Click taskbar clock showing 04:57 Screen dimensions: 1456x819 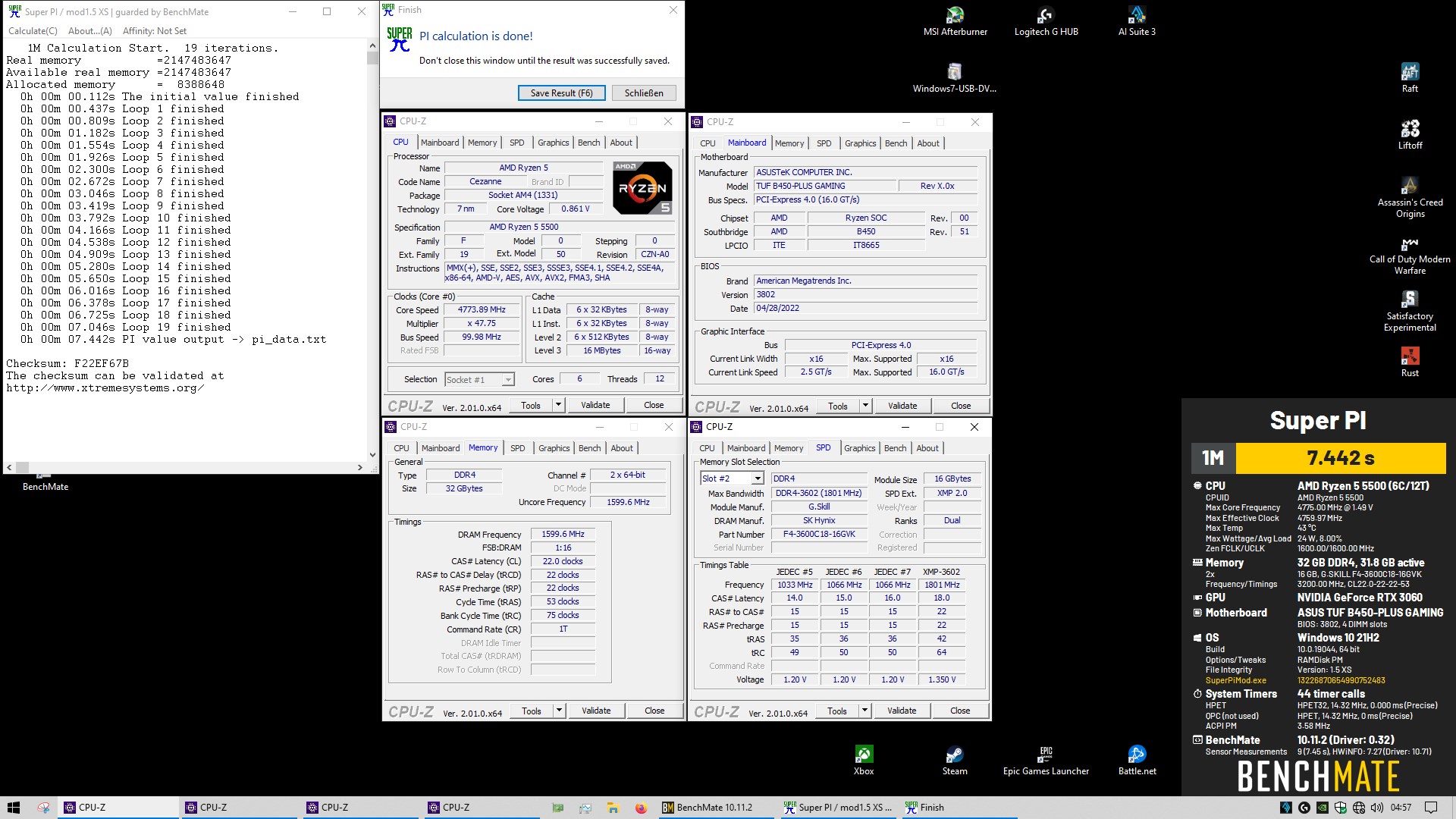(x=1401, y=808)
